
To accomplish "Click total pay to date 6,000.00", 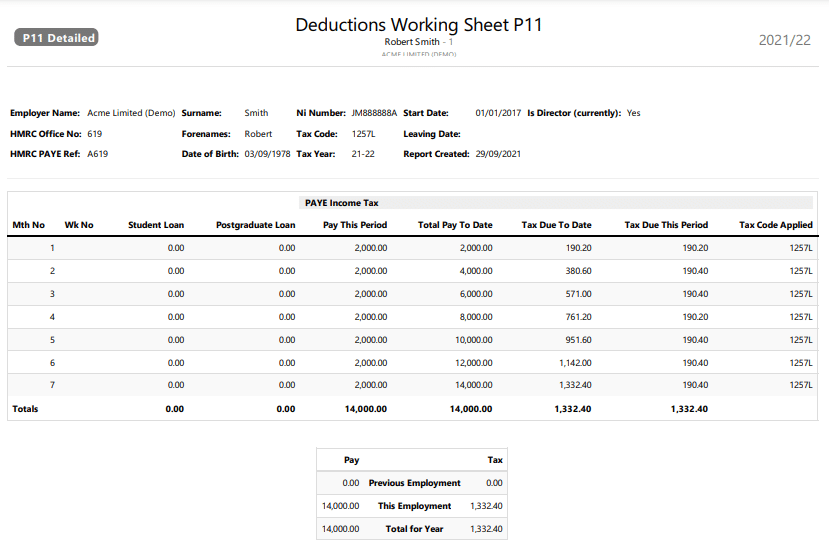I will 476,294.
